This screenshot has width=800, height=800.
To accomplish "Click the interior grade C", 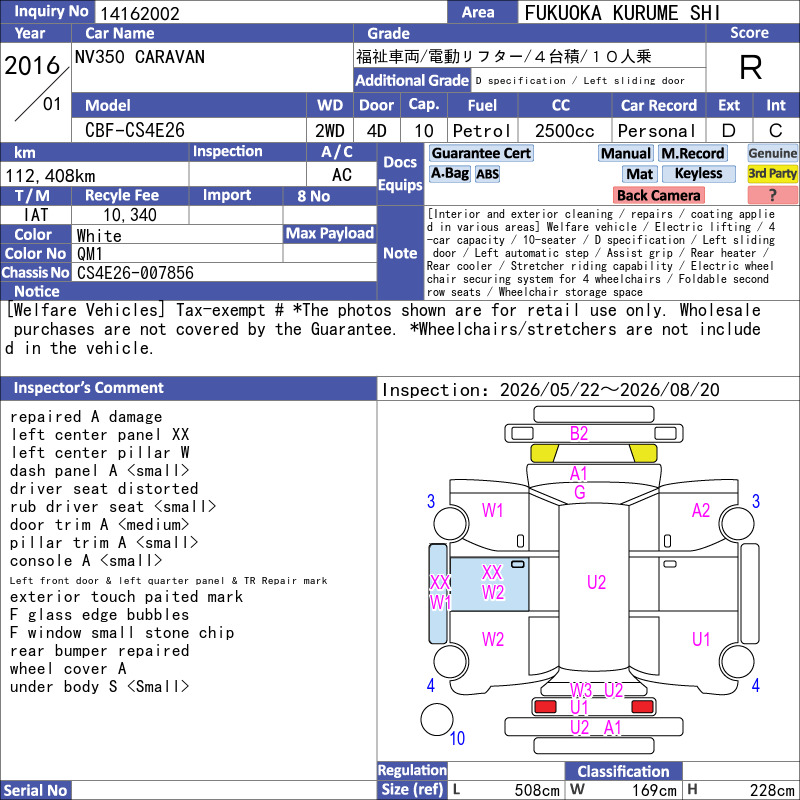I will 776,131.
